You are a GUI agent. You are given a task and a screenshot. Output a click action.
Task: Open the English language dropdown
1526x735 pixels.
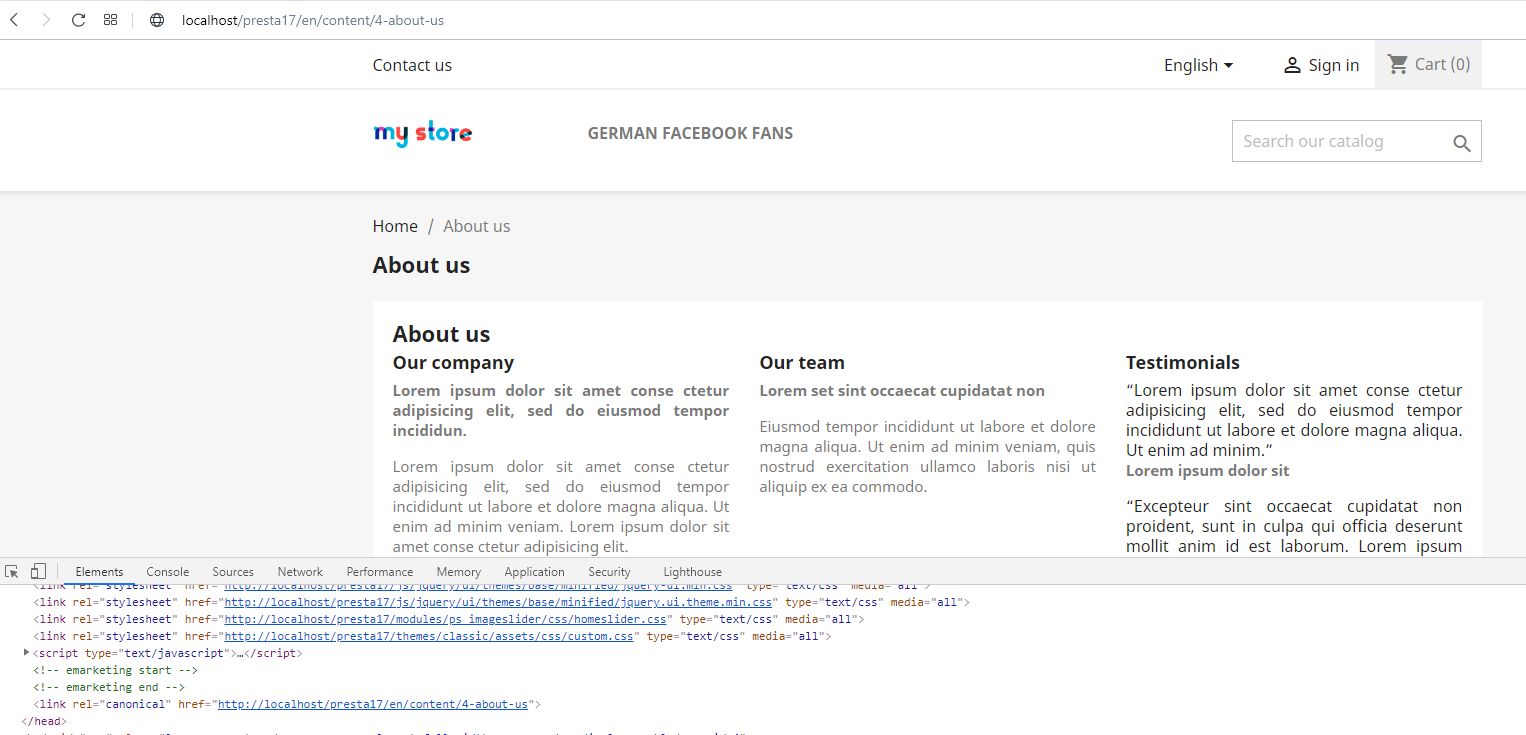(1198, 65)
